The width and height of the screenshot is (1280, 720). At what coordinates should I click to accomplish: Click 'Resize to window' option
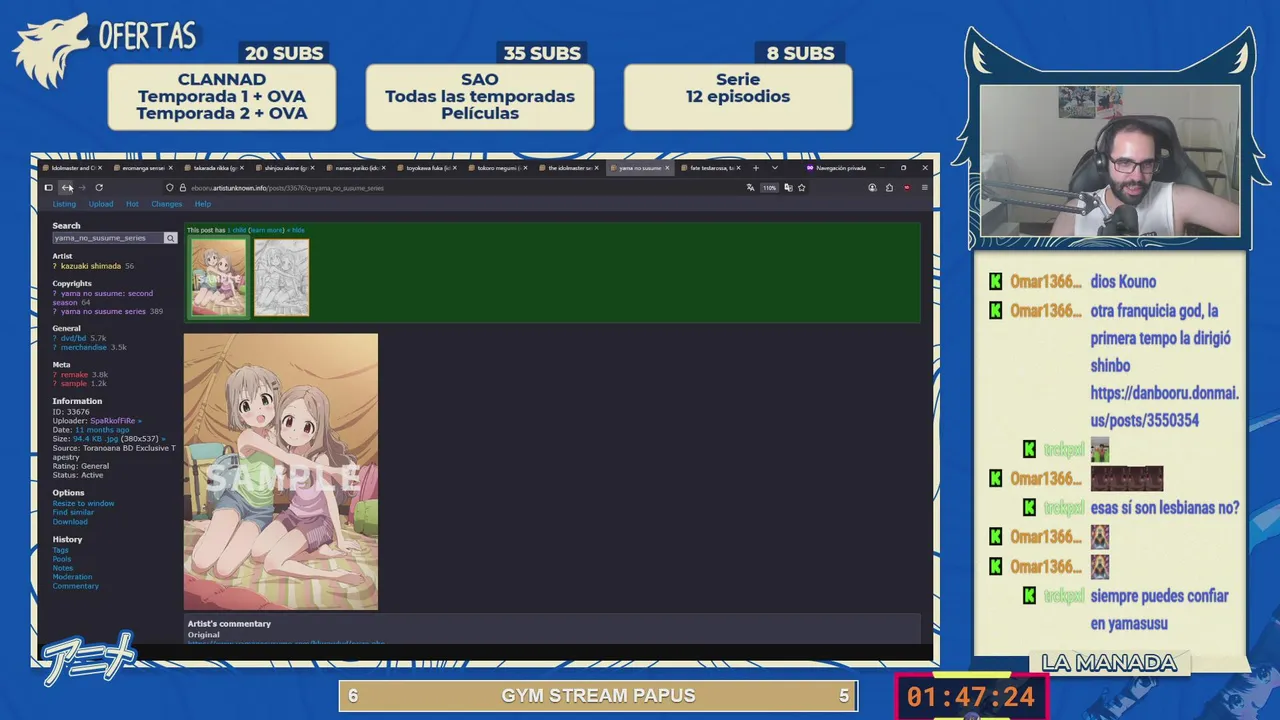tap(84, 503)
